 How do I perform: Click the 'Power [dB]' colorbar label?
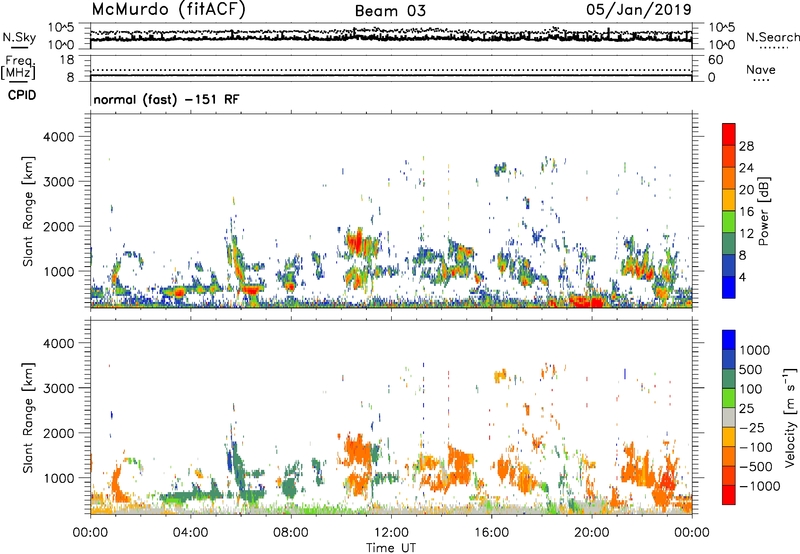pyautogui.click(x=764, y=211)
